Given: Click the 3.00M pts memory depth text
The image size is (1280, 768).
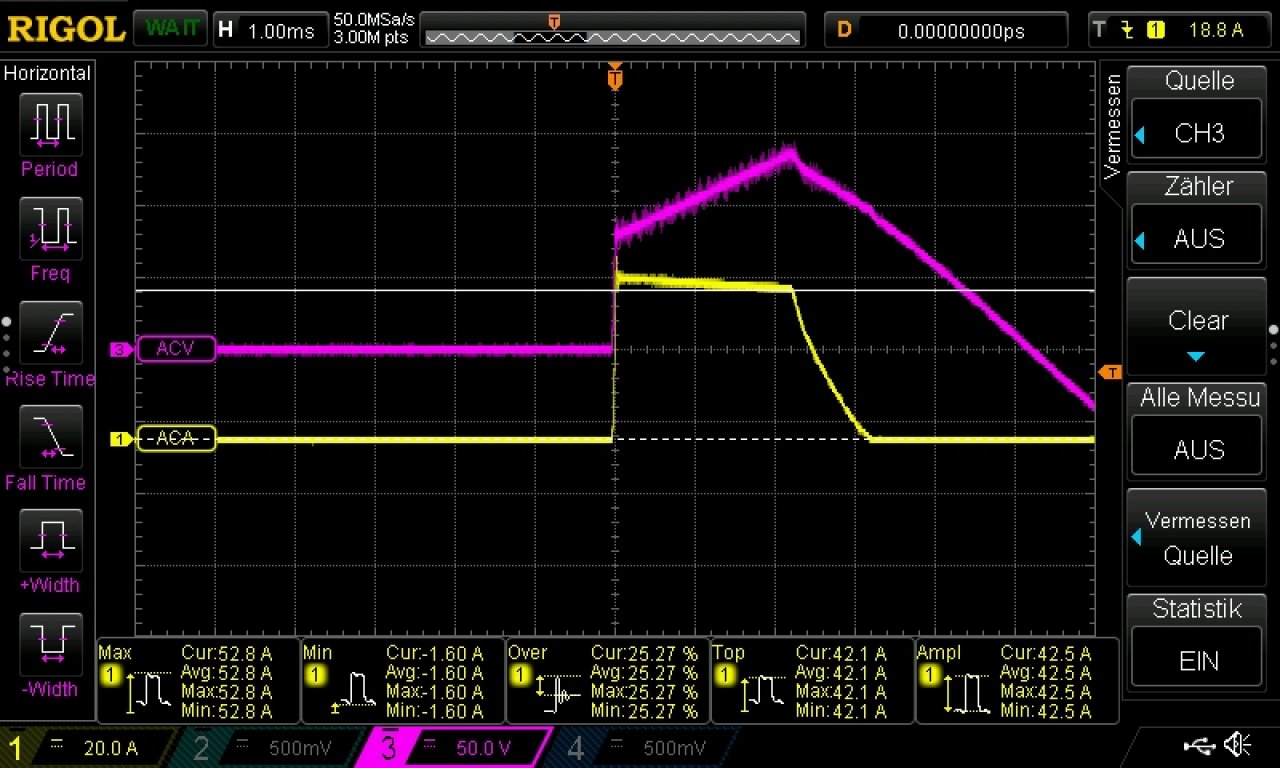Looking at the screenshot, I should [369, 38].
